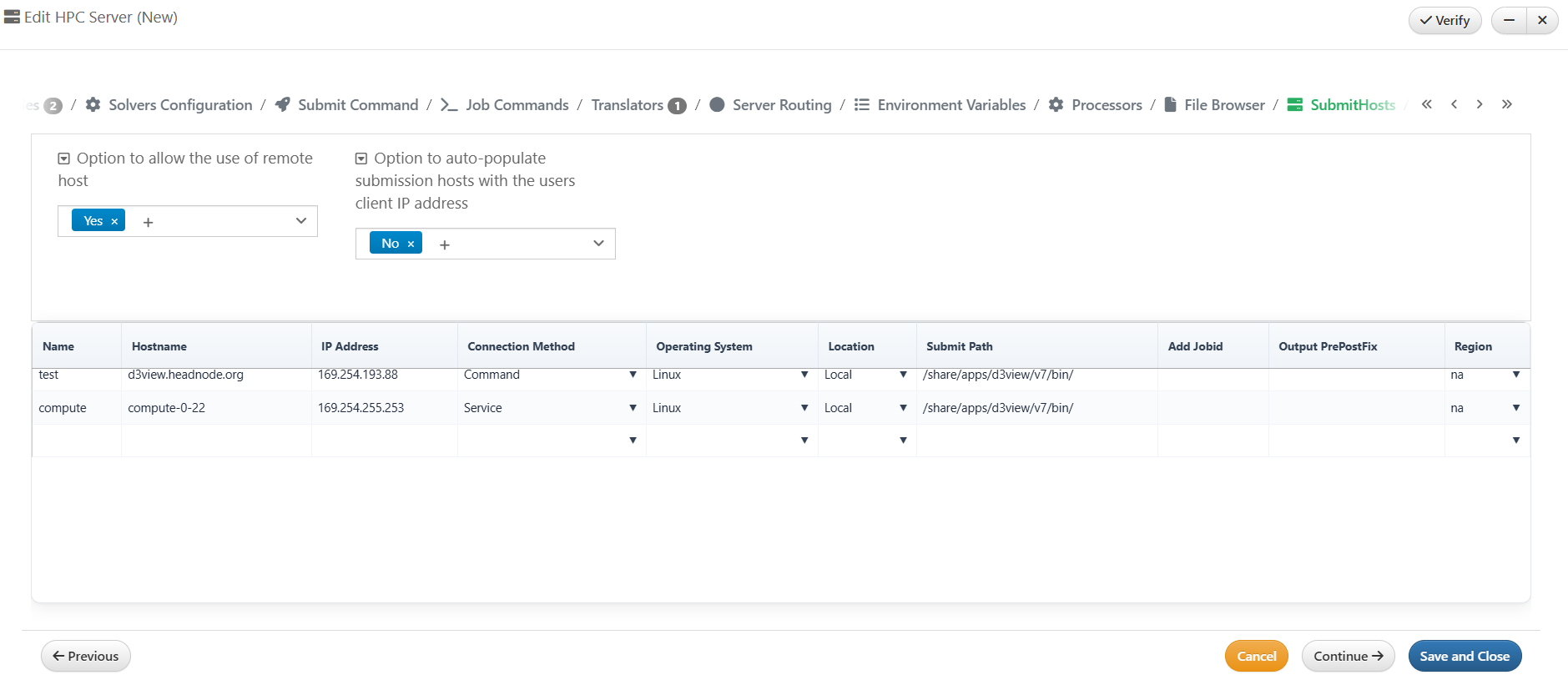The image size is (1568, 690).
Task: Remove the No tag from auto-populate option
Action: point(411,244)
